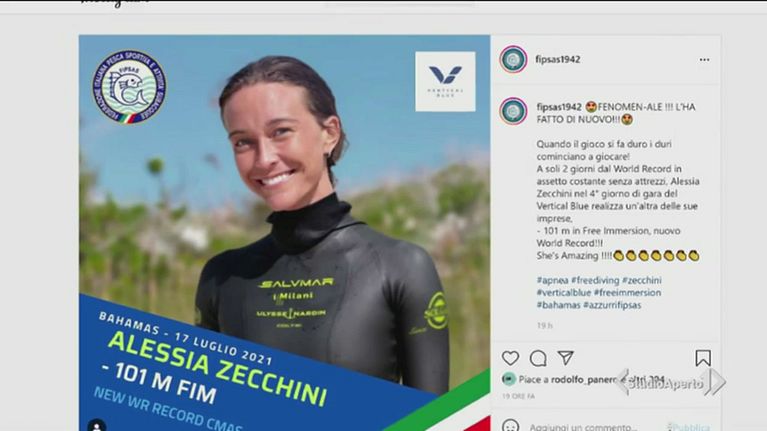This screenshot has width=767, height=431.
Task: Open comments via speech bubble icon
Action: (538, 358)
